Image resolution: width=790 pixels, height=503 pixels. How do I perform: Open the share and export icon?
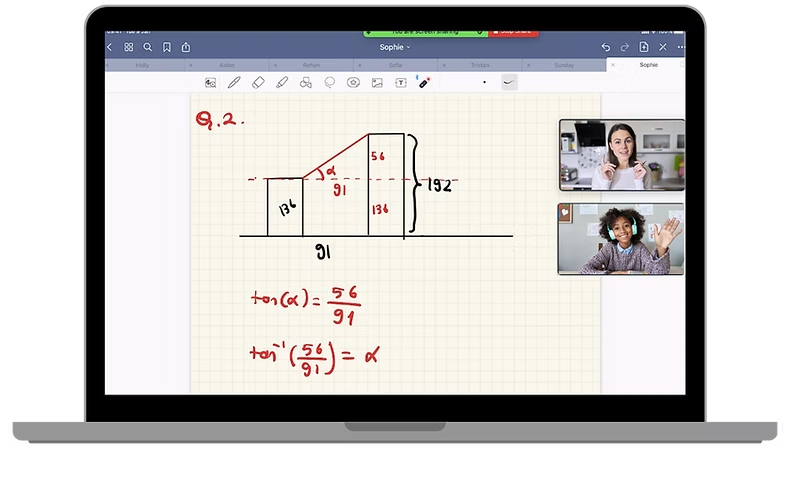(x=186, y=47)
